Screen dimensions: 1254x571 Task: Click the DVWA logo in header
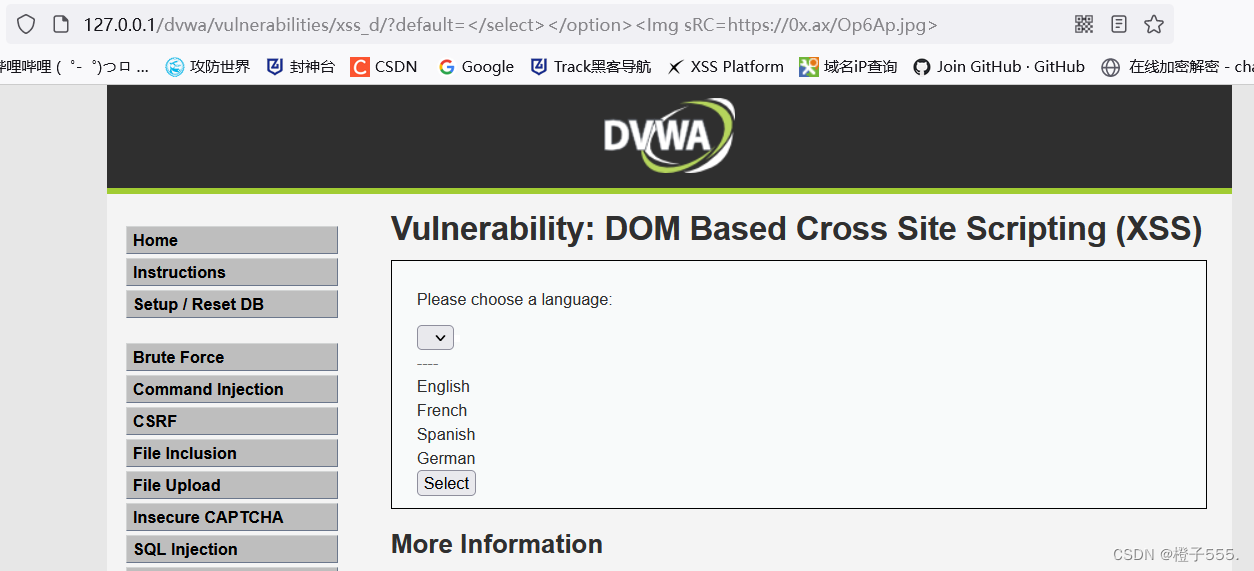pos(668,136)
